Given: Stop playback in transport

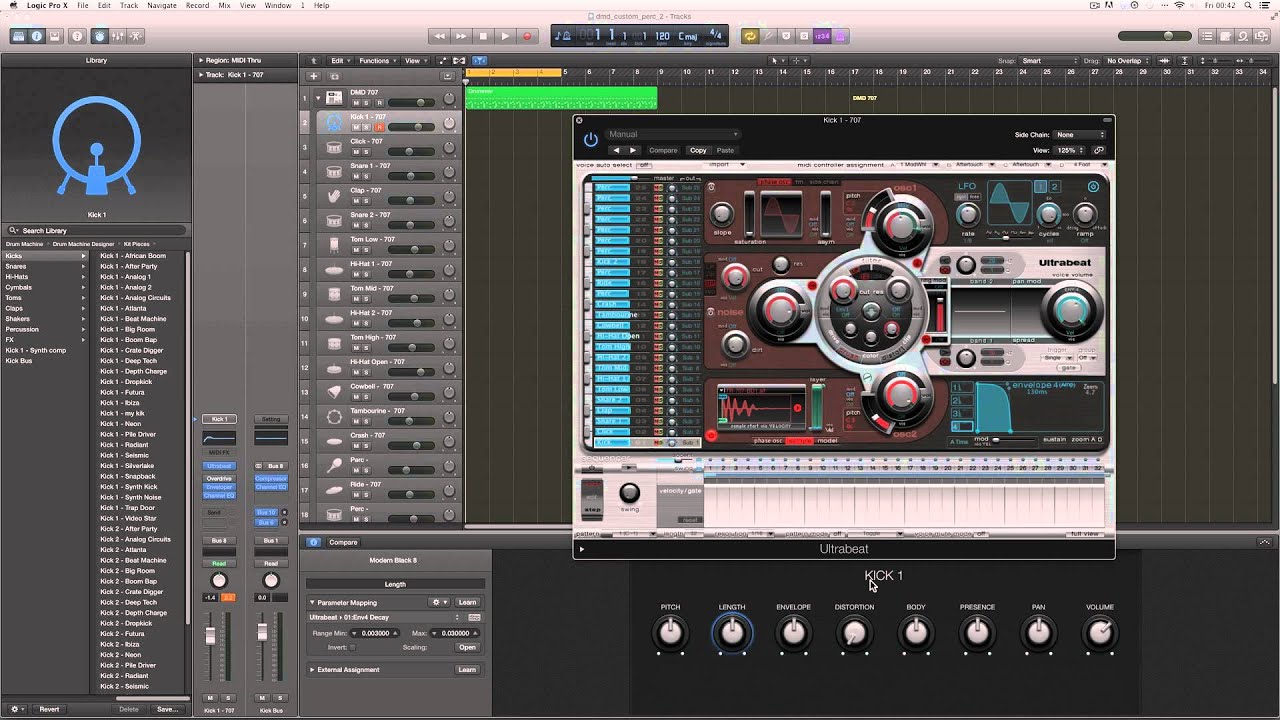Looking at the screenshot, I should tap(483, 36).
